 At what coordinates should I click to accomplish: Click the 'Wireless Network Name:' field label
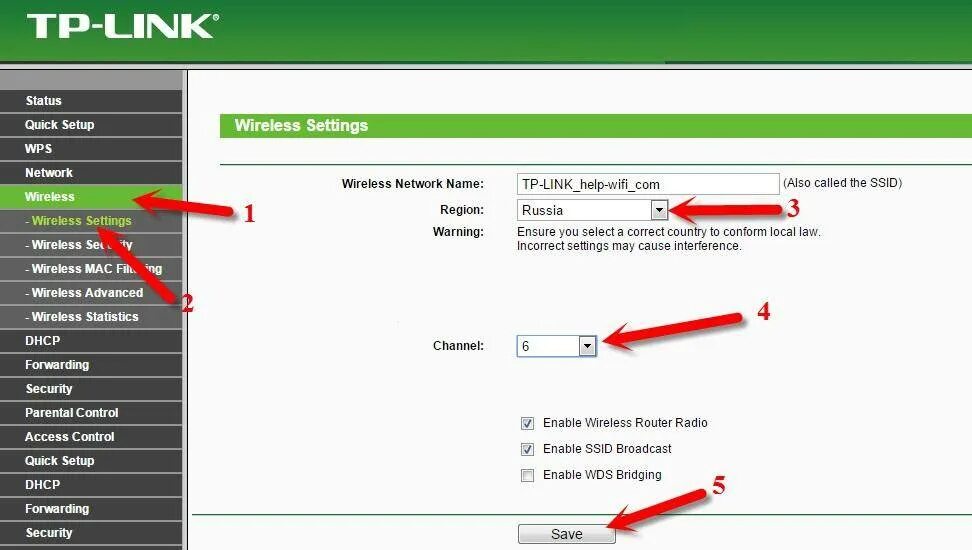413,184
